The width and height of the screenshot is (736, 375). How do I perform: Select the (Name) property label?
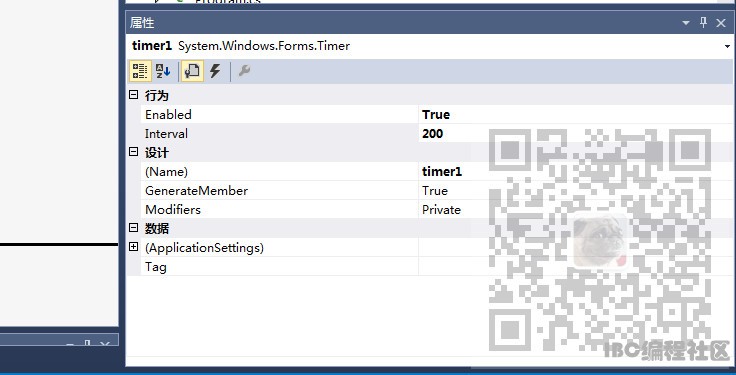(x=166, y=172)
